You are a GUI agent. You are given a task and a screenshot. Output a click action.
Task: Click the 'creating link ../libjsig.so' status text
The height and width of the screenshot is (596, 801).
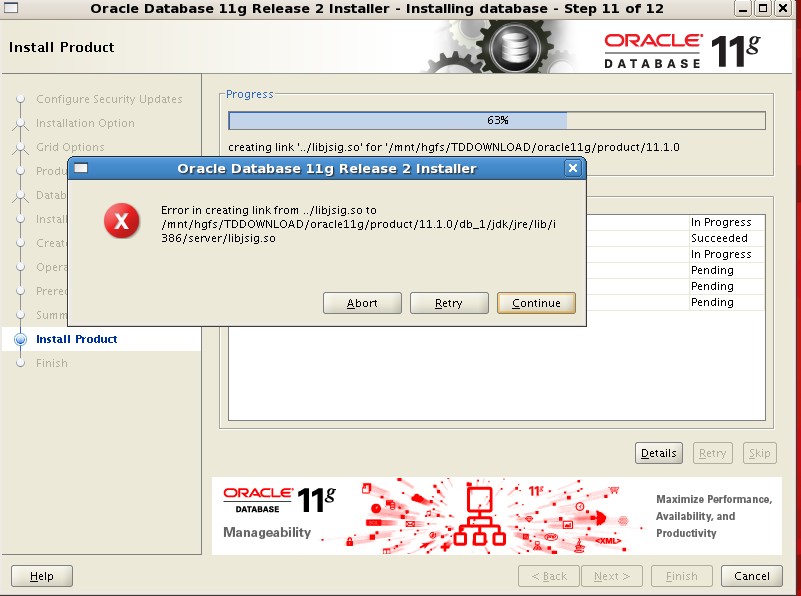pyautogui.click(x=454, y=147)
